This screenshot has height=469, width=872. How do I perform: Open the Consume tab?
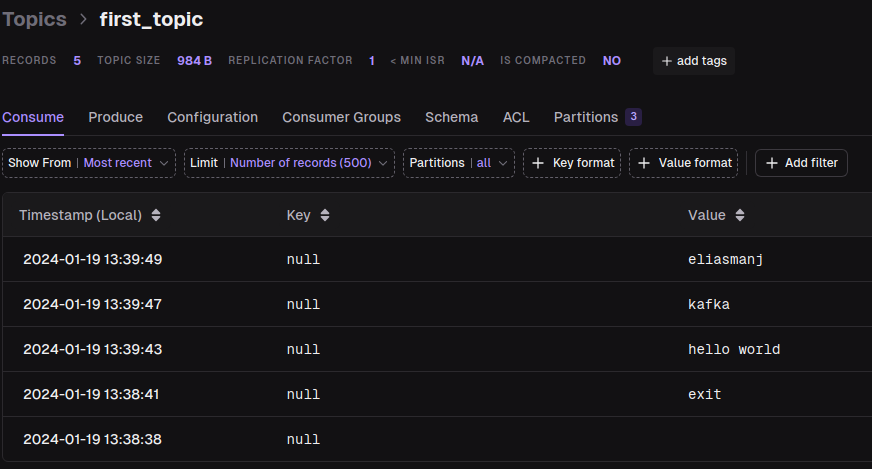33,117
